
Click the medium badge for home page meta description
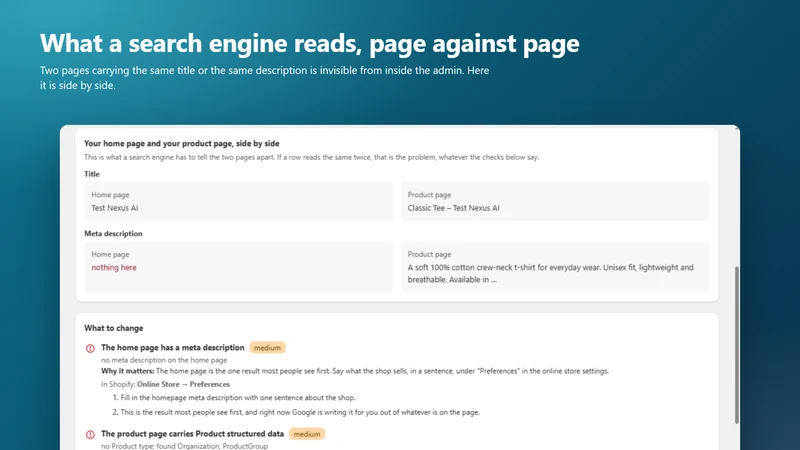point(267,347)
